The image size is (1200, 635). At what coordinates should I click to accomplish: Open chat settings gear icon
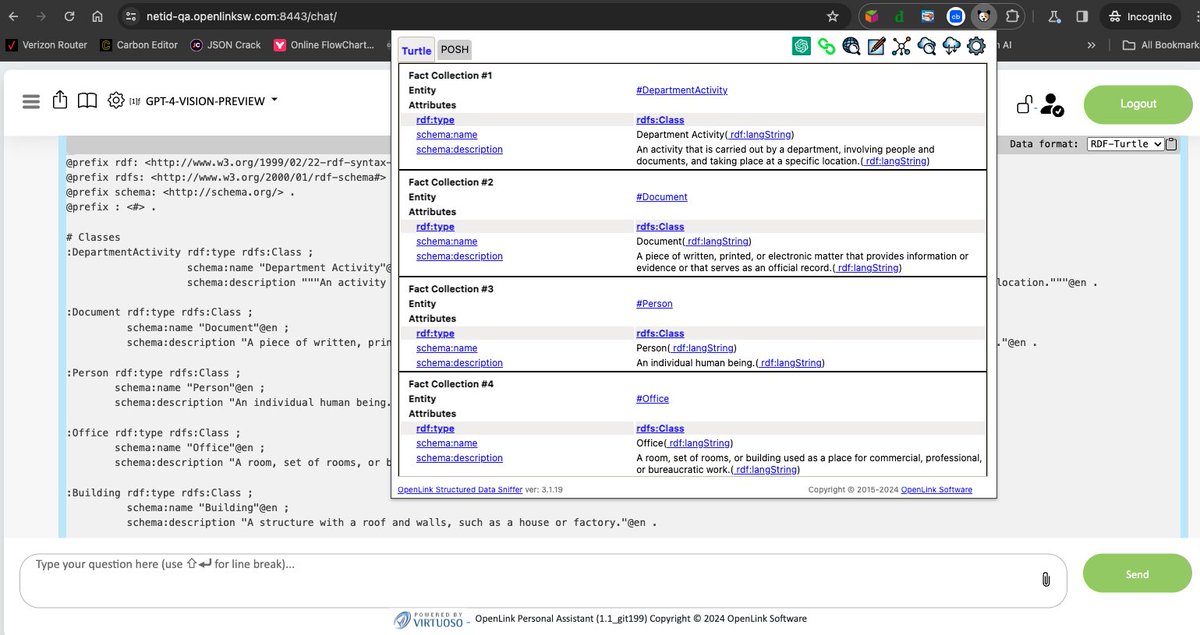[116, 100]
